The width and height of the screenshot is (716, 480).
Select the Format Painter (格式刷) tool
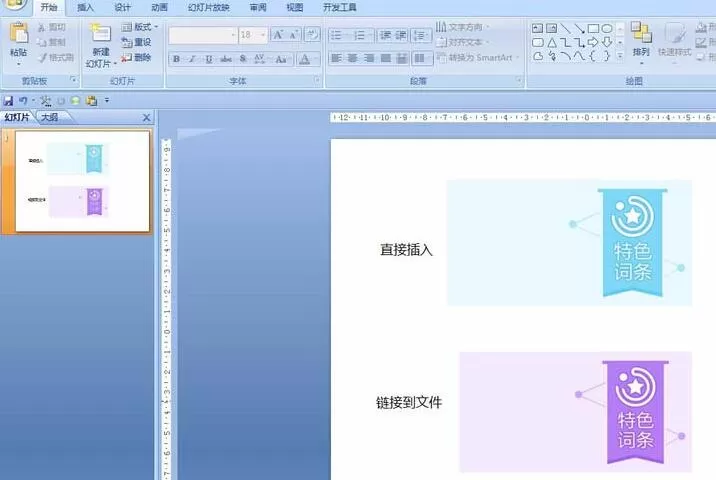(56, 58)
